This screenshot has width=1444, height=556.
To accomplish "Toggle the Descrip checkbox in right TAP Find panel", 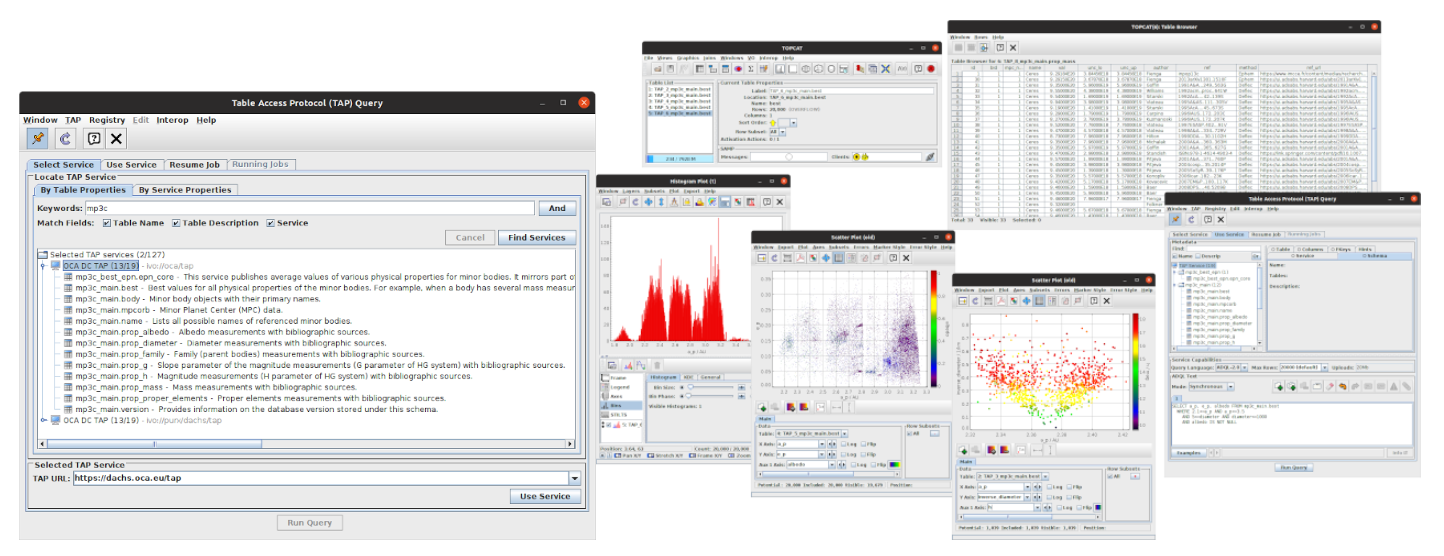I will (x=1198, y=256).
